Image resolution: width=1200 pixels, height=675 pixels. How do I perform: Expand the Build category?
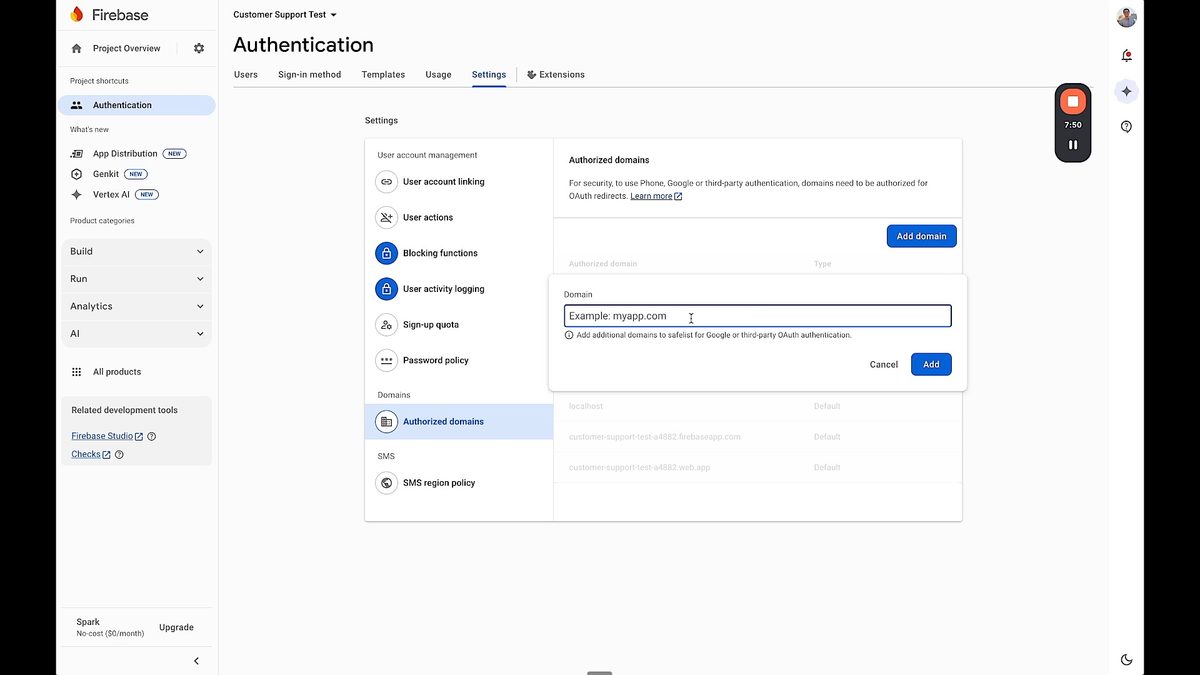(x=137, y=252)
